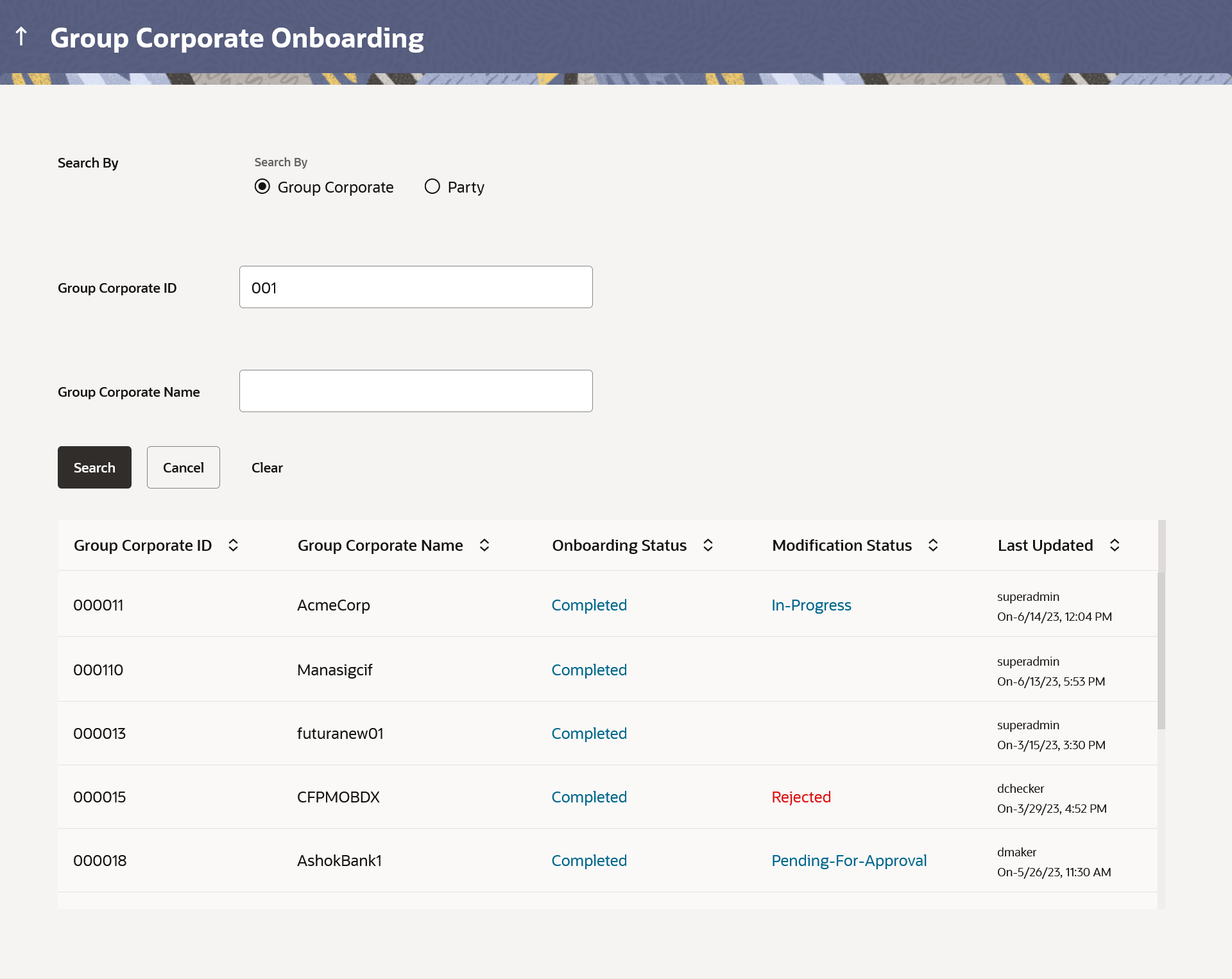
Task: Click the Search button
Action: point(94,467)
